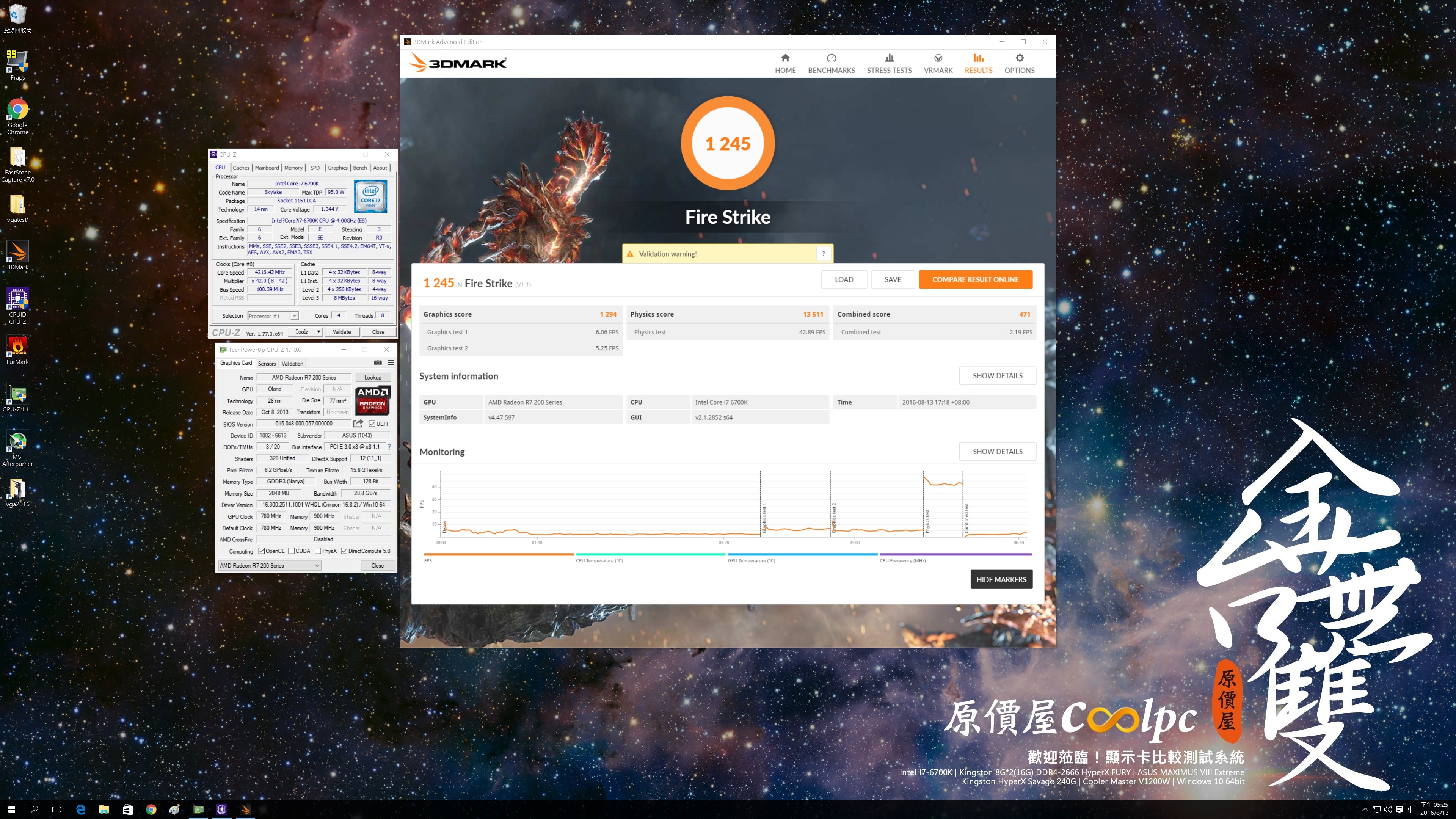The width and height of the screenshot is (1456, 819).
Task: Click COMPARE RESULT ONLINE button
Action: coord(975,279)
